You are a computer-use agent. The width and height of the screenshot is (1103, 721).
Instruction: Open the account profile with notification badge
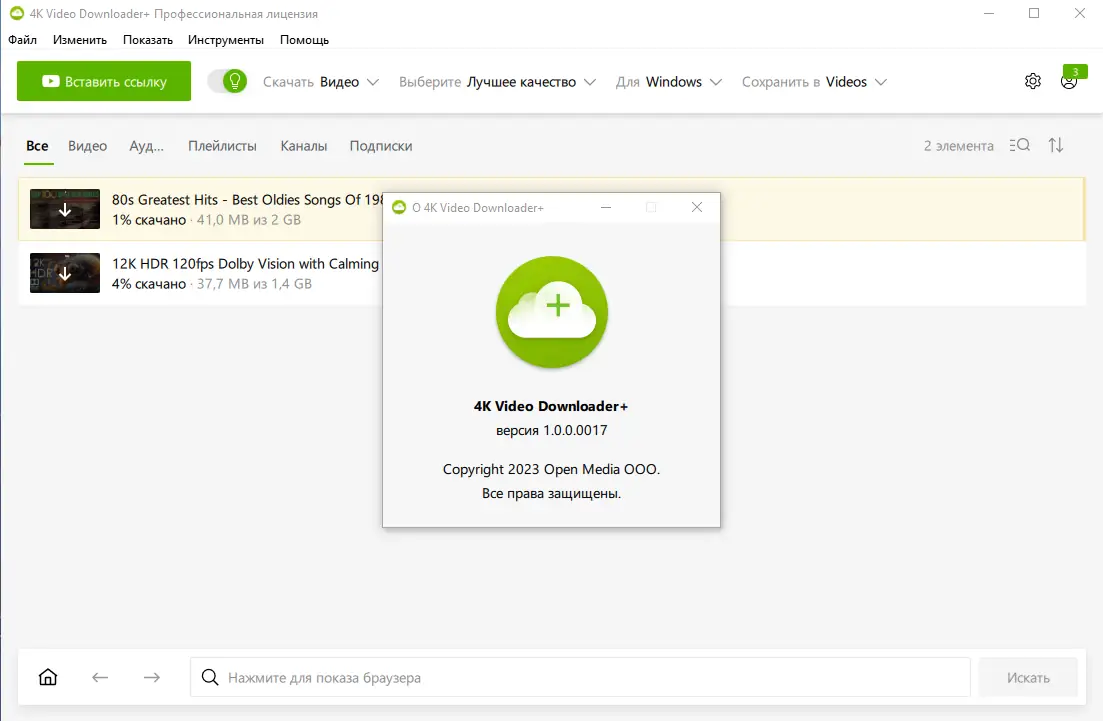(1068, 83)
